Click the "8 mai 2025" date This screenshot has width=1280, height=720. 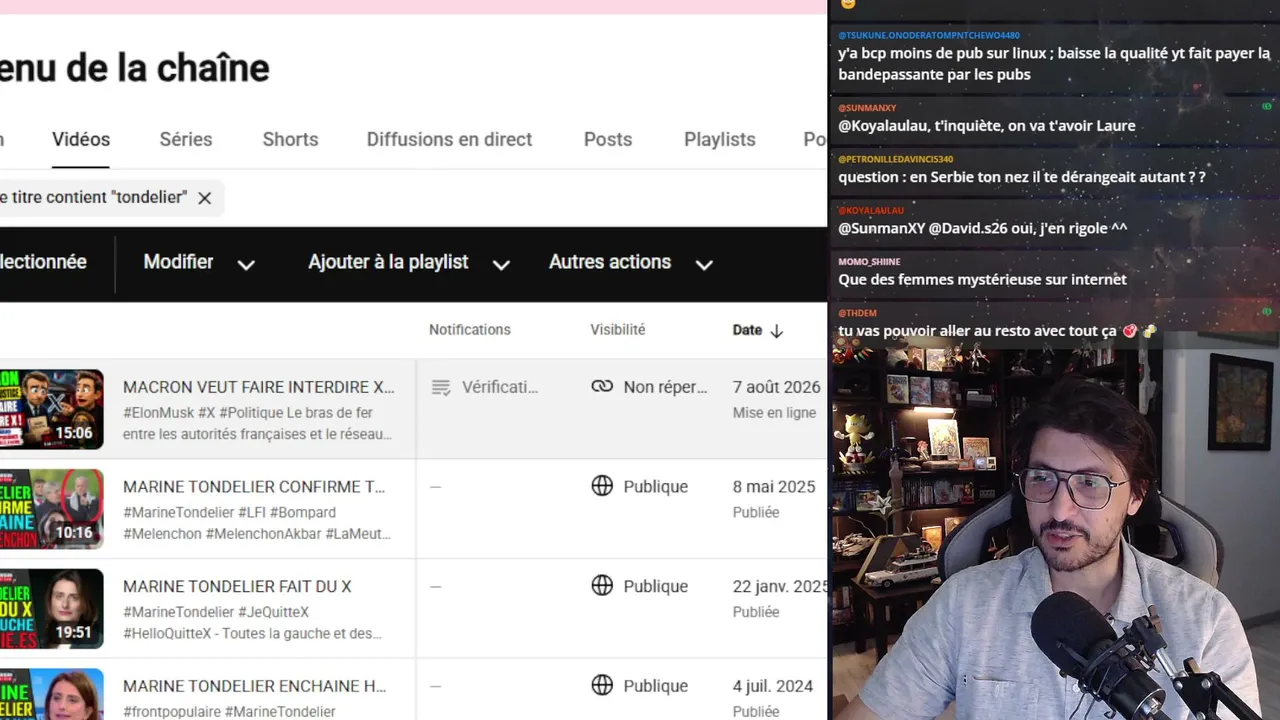[774, 487]
